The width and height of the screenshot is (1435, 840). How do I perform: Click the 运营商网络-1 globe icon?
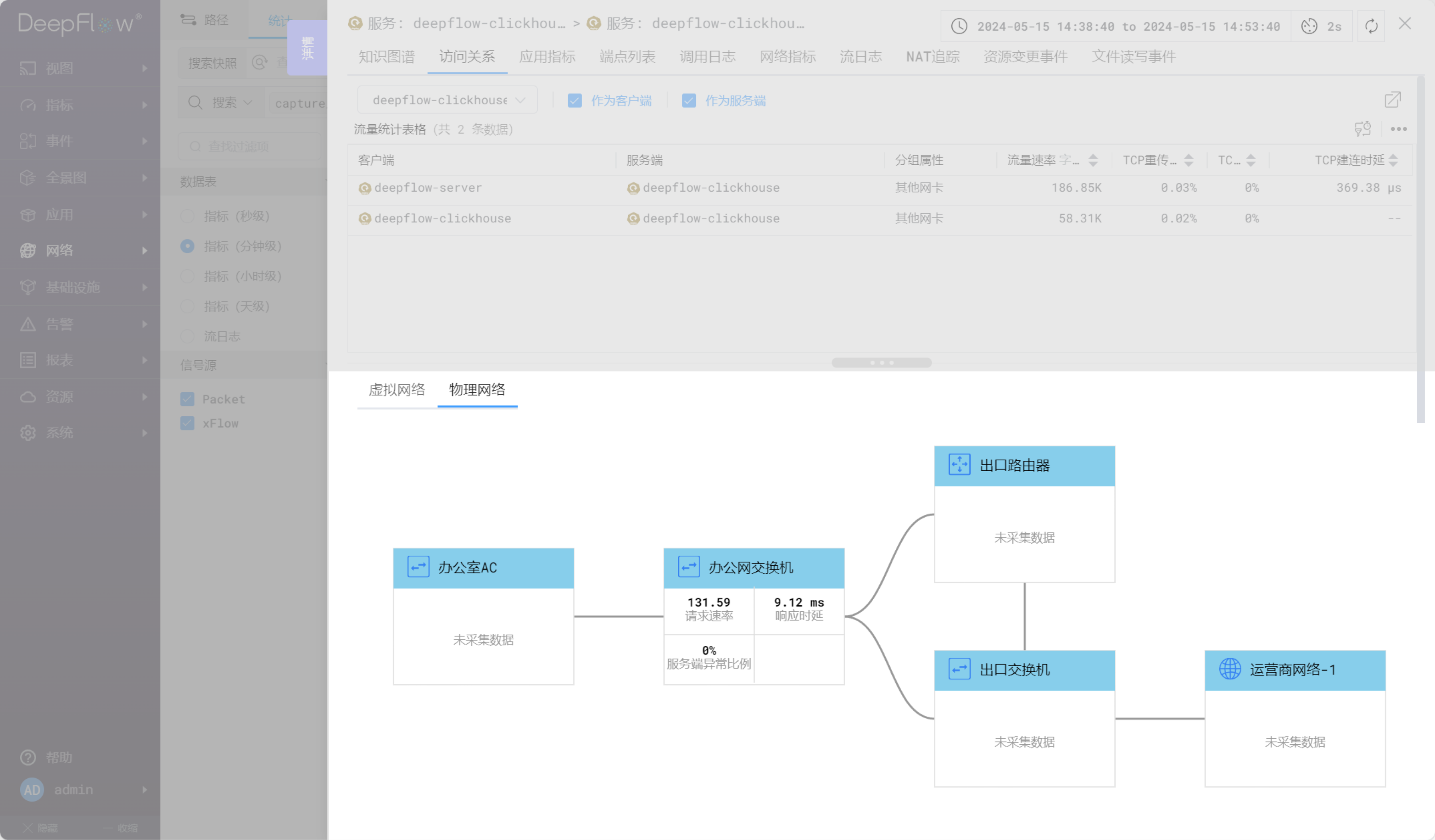click(1229, 669)
